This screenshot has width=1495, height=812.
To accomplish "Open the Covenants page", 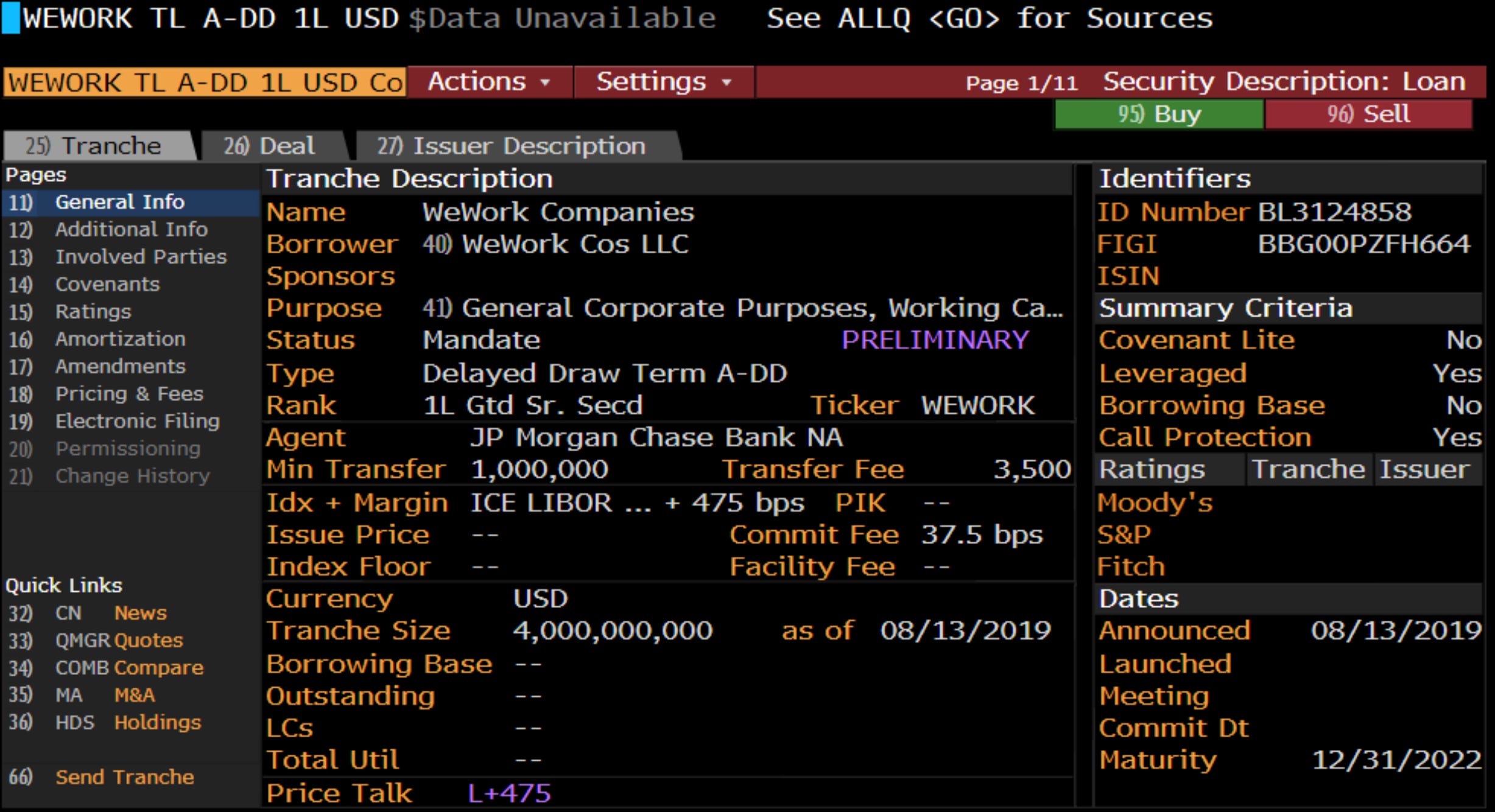I will [x=131, y=284].
